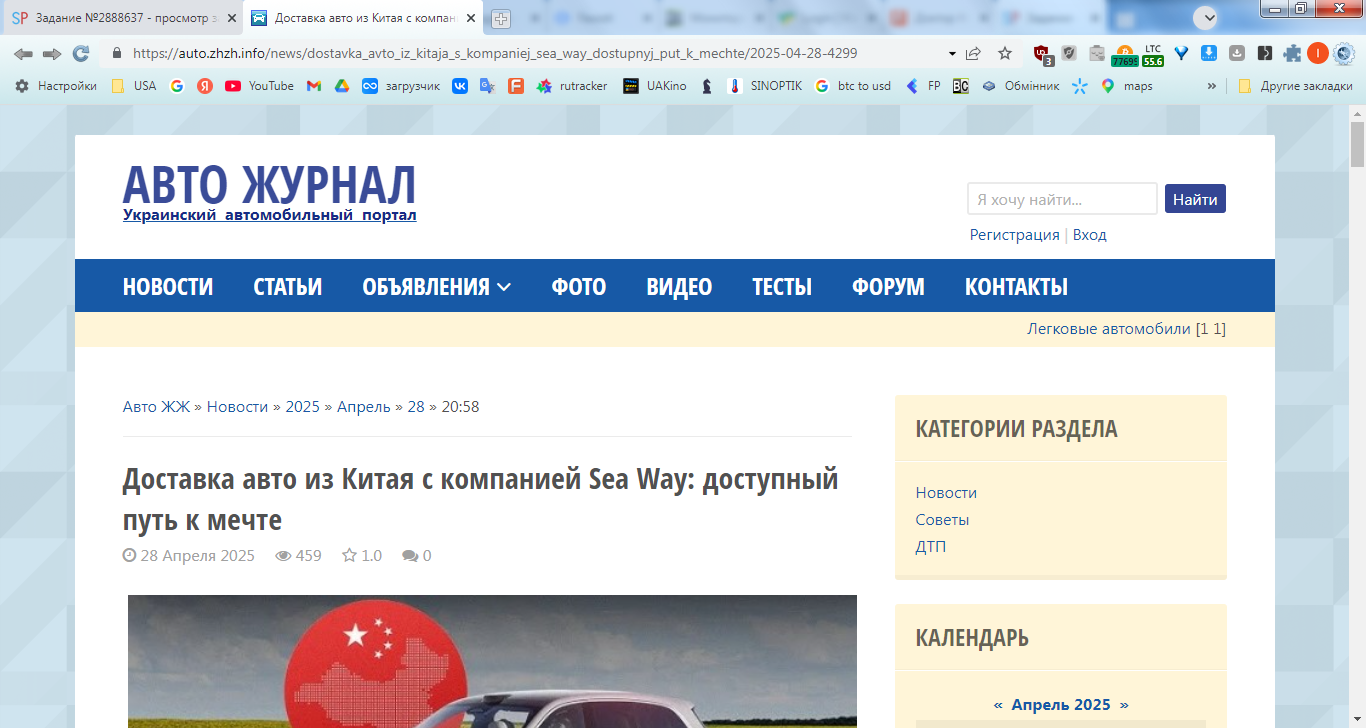
Task: Open the ФОТО menu item
Action: click(579, 287)
